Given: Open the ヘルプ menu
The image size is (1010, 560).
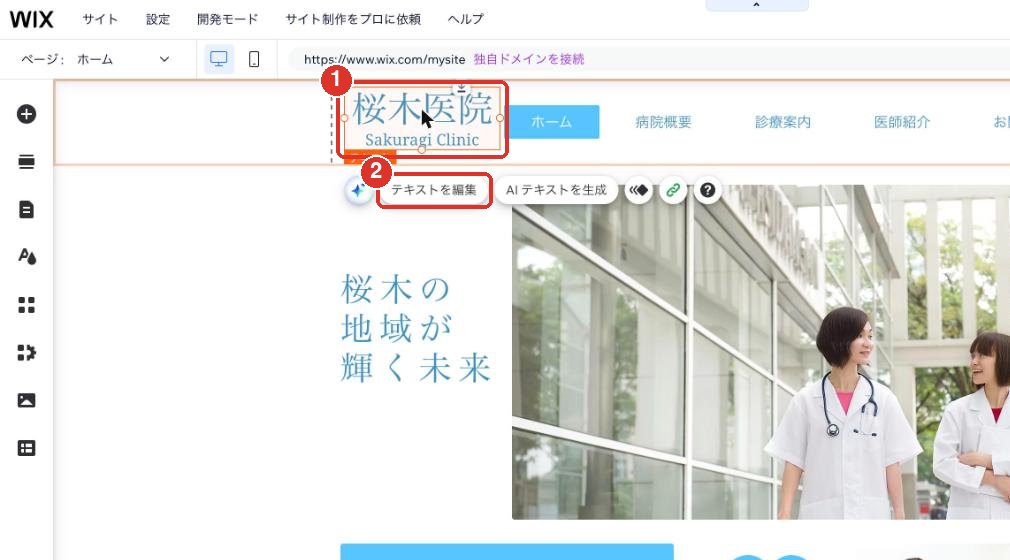Looking at the screenshot, I should [x=466, y=19].
